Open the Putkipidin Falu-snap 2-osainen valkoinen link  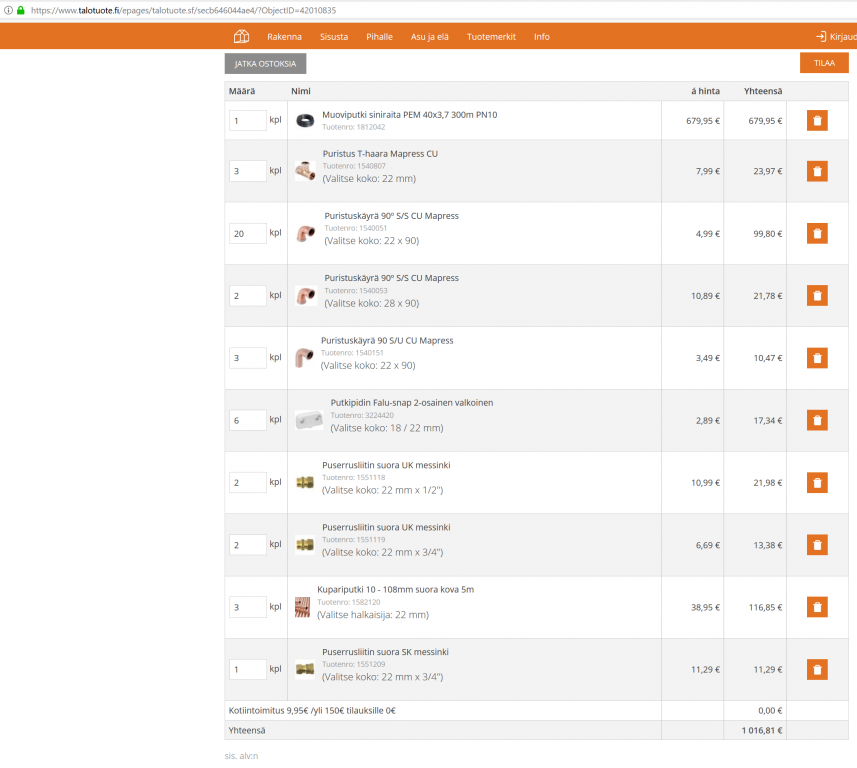pyautogui.click(x=411, y=403)
